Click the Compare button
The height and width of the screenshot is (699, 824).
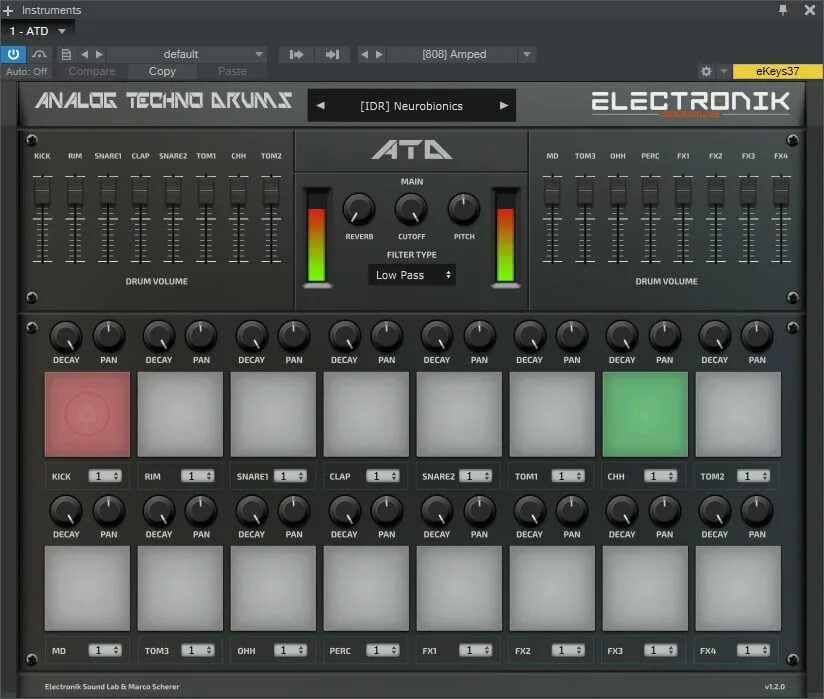tap(91, 71)
